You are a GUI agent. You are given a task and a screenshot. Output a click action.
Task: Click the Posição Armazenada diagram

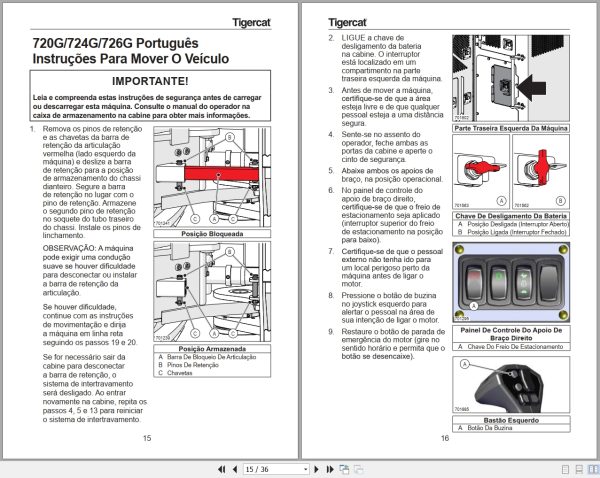coord(212,292)
